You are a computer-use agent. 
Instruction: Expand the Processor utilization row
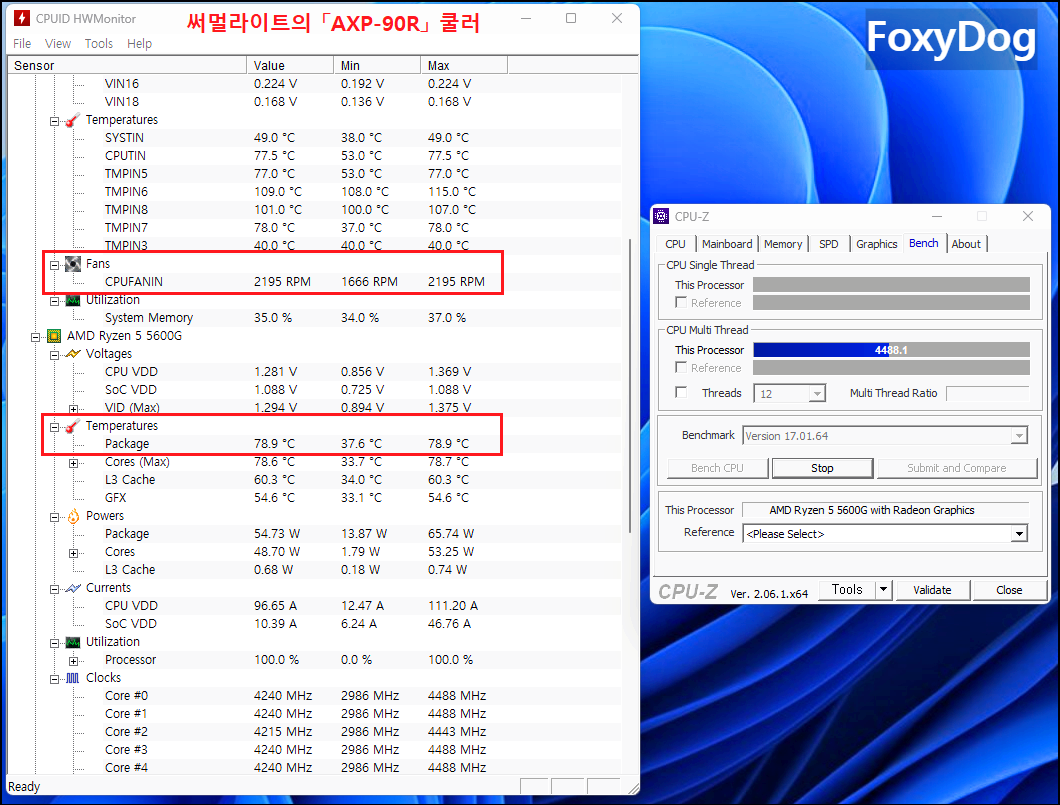73,661
